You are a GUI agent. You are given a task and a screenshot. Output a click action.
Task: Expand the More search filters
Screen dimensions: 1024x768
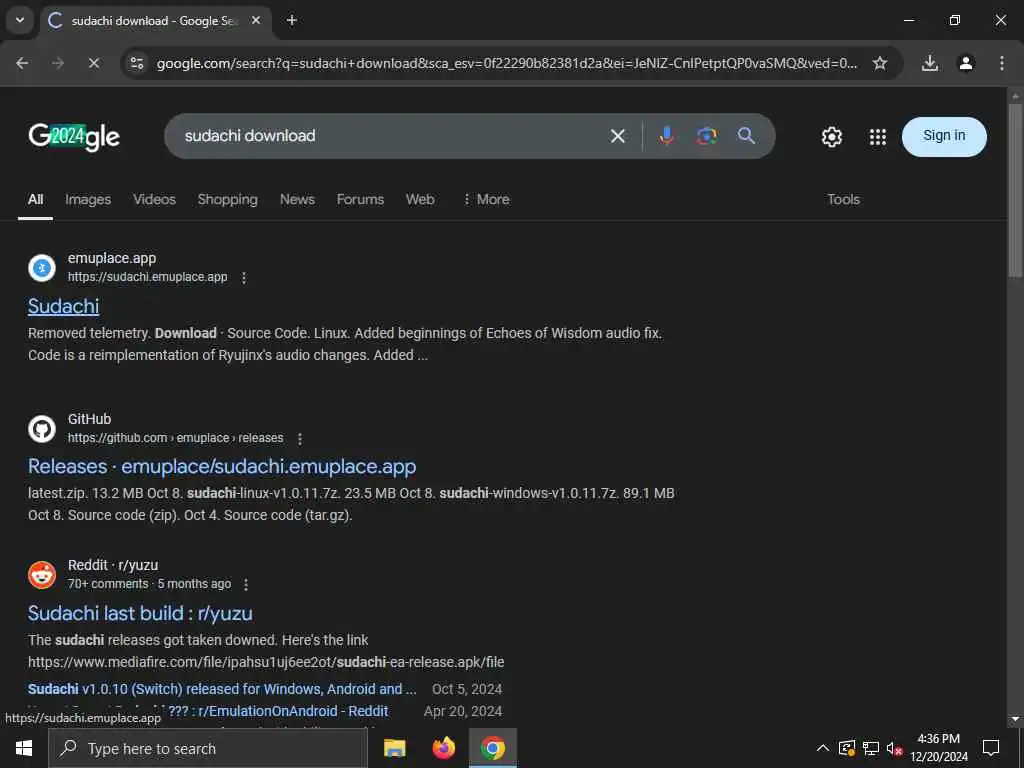(x=486, y=200)
